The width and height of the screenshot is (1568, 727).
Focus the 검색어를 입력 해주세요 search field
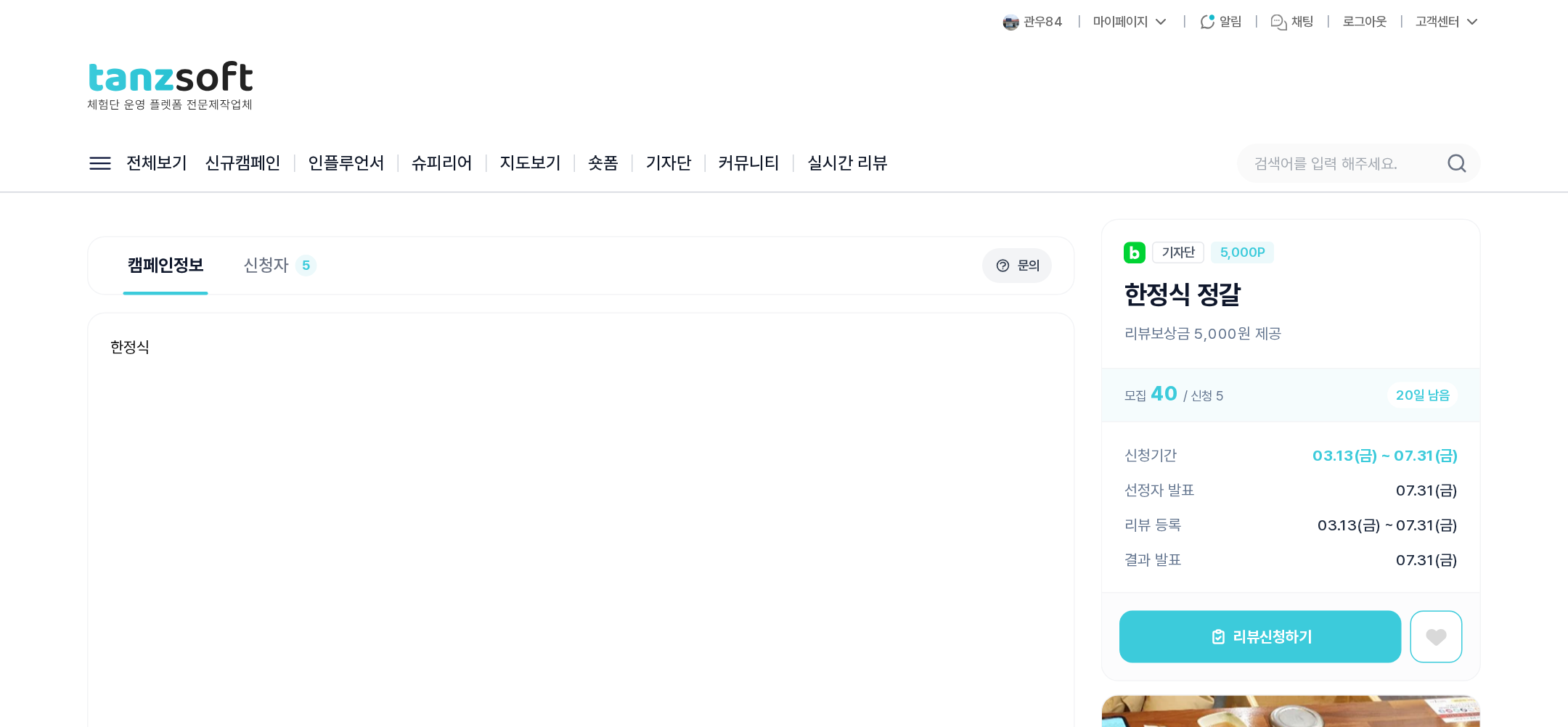point(1343,163)
